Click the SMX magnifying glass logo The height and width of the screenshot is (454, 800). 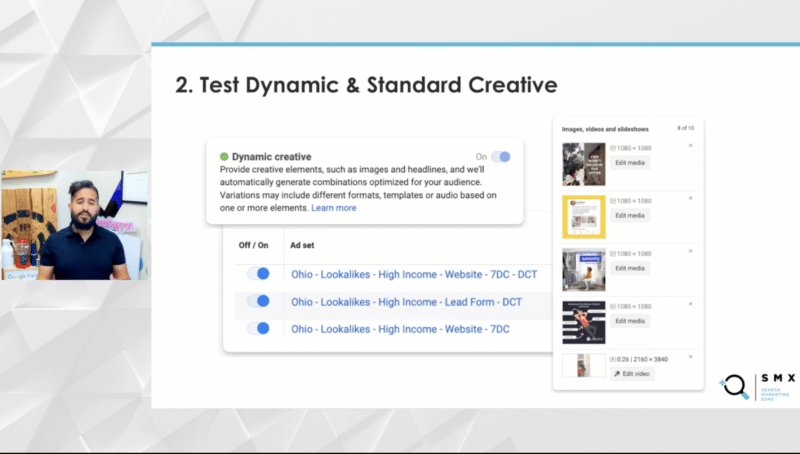735,386
